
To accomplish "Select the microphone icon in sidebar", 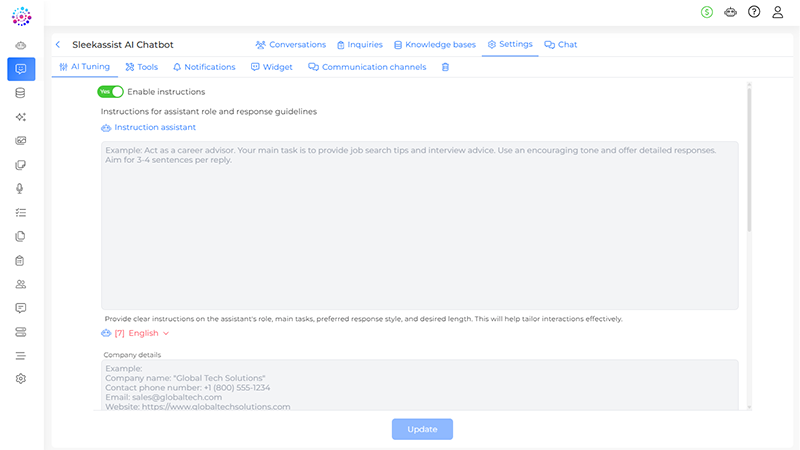I will [x=21, y=189].
